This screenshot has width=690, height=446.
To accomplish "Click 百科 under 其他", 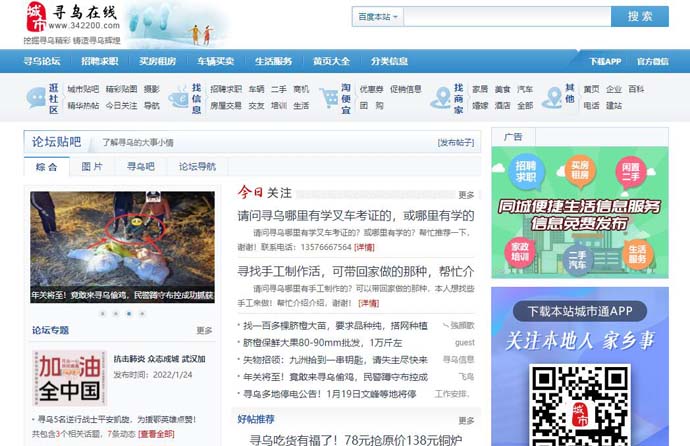I will [x=636, y=89].
